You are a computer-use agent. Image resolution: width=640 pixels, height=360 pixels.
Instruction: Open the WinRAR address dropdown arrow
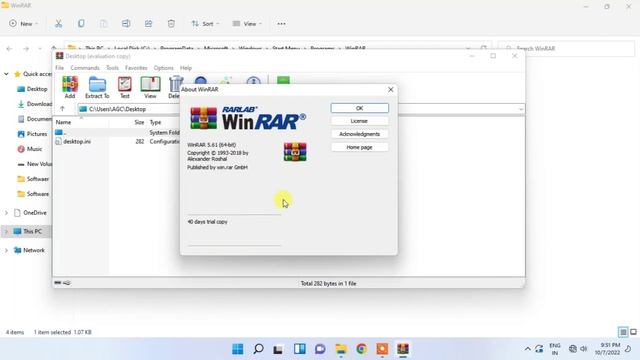pos(520,109)
